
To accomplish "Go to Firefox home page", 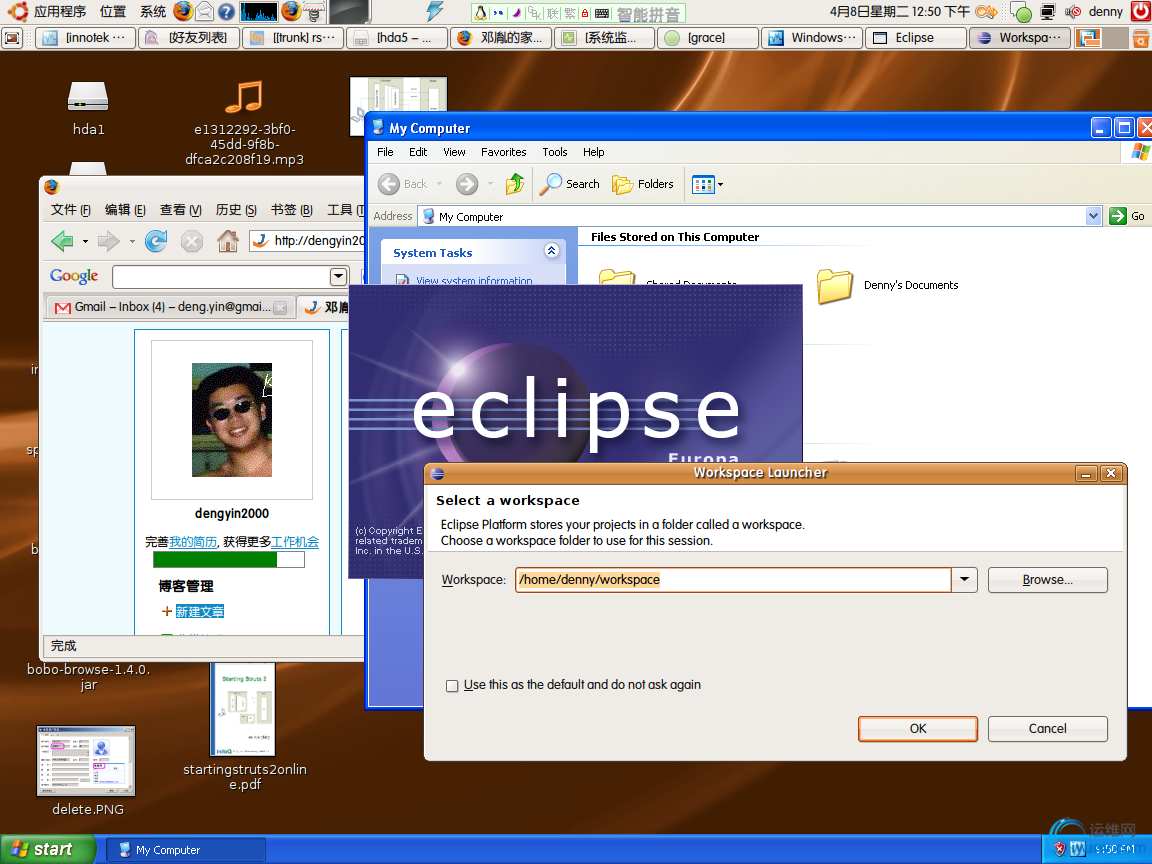I will pos(228,241).
